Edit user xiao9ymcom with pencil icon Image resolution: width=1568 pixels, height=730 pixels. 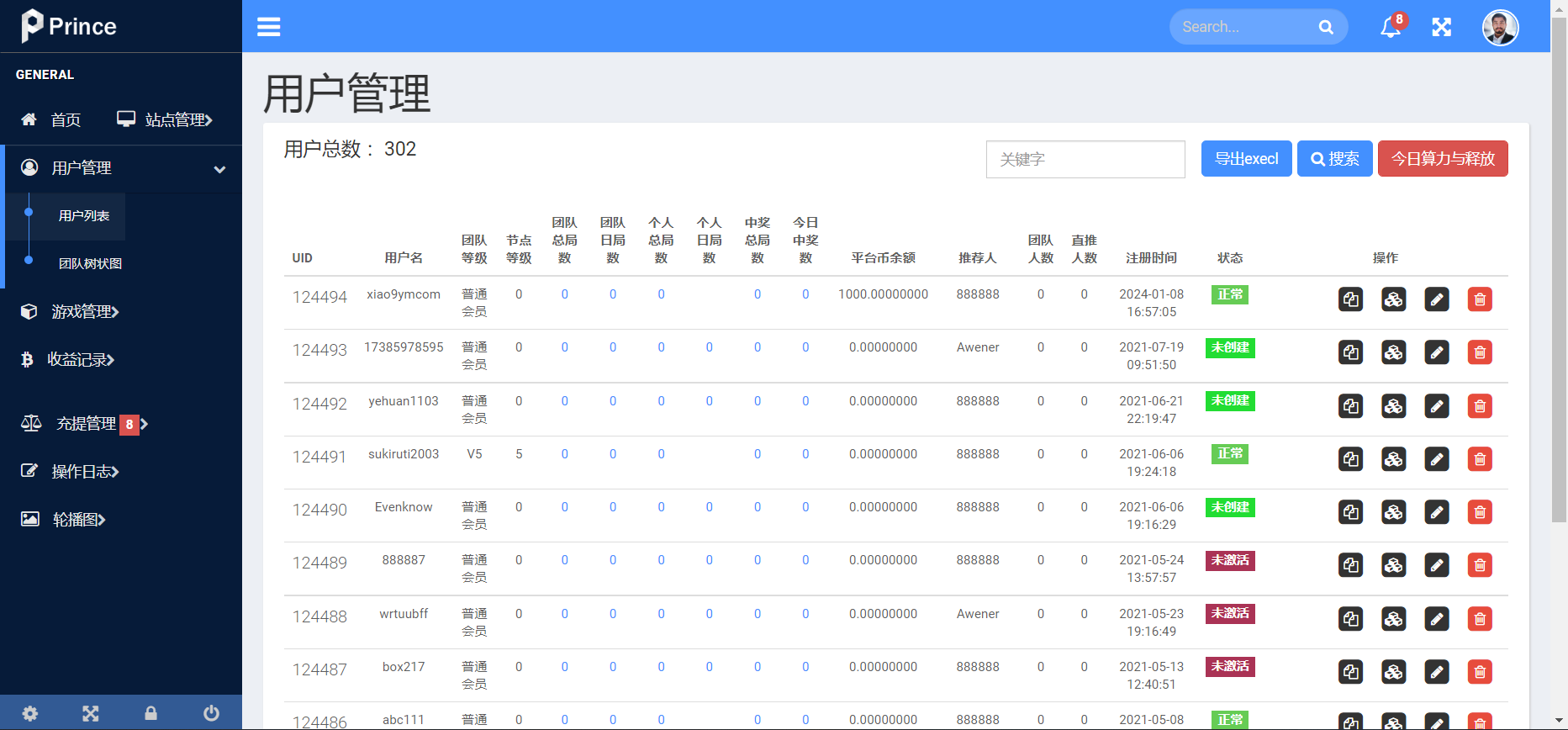coord(1437,299)
